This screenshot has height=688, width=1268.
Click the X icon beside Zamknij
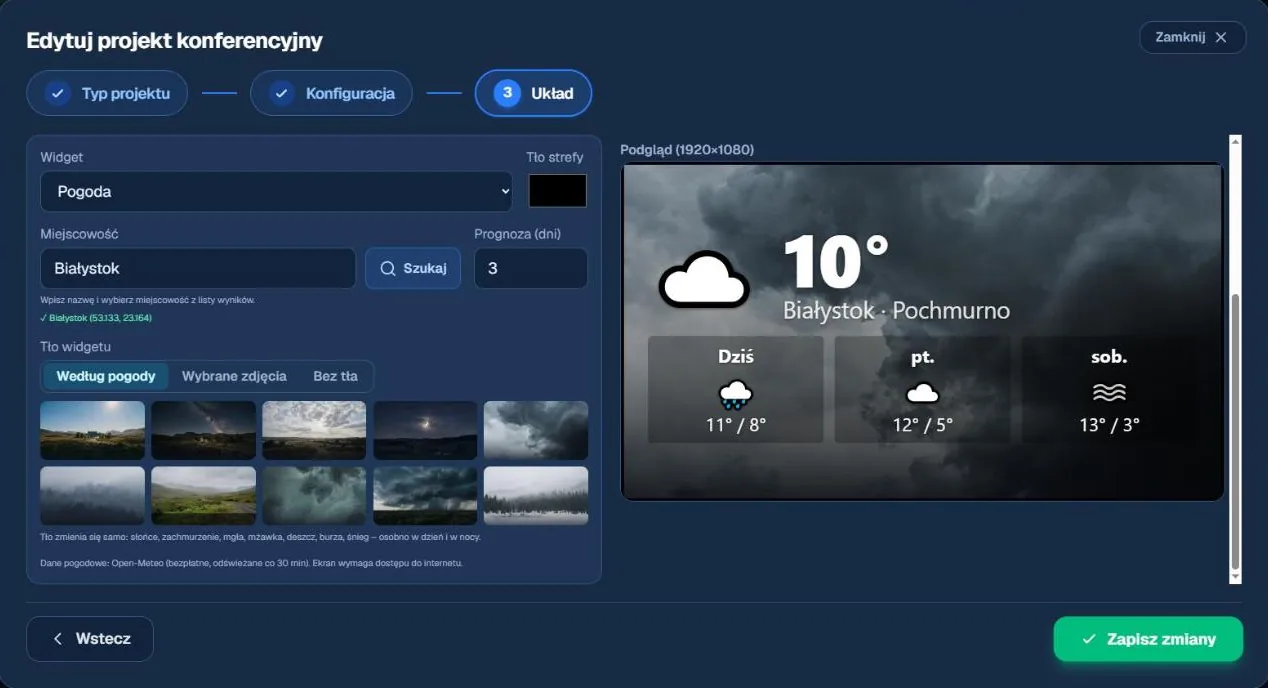(x=1221, y=37)
